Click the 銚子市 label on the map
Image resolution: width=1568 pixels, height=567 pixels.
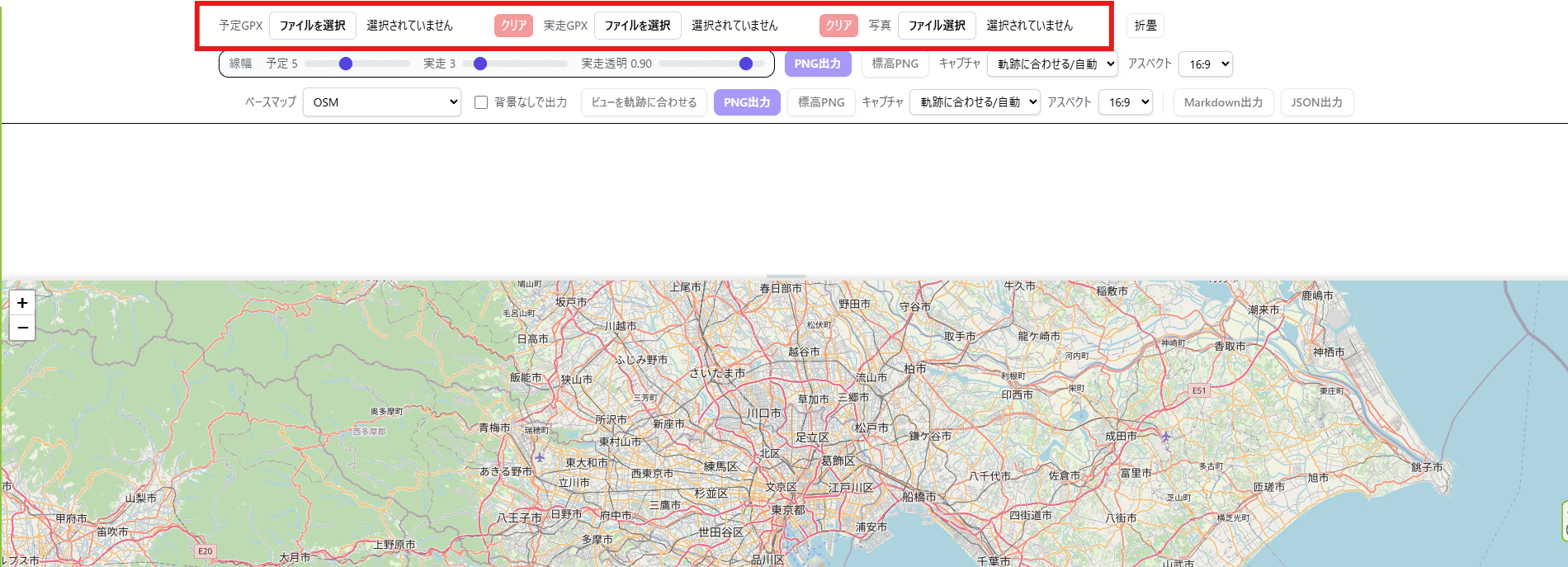click(x=1427, y=467)
